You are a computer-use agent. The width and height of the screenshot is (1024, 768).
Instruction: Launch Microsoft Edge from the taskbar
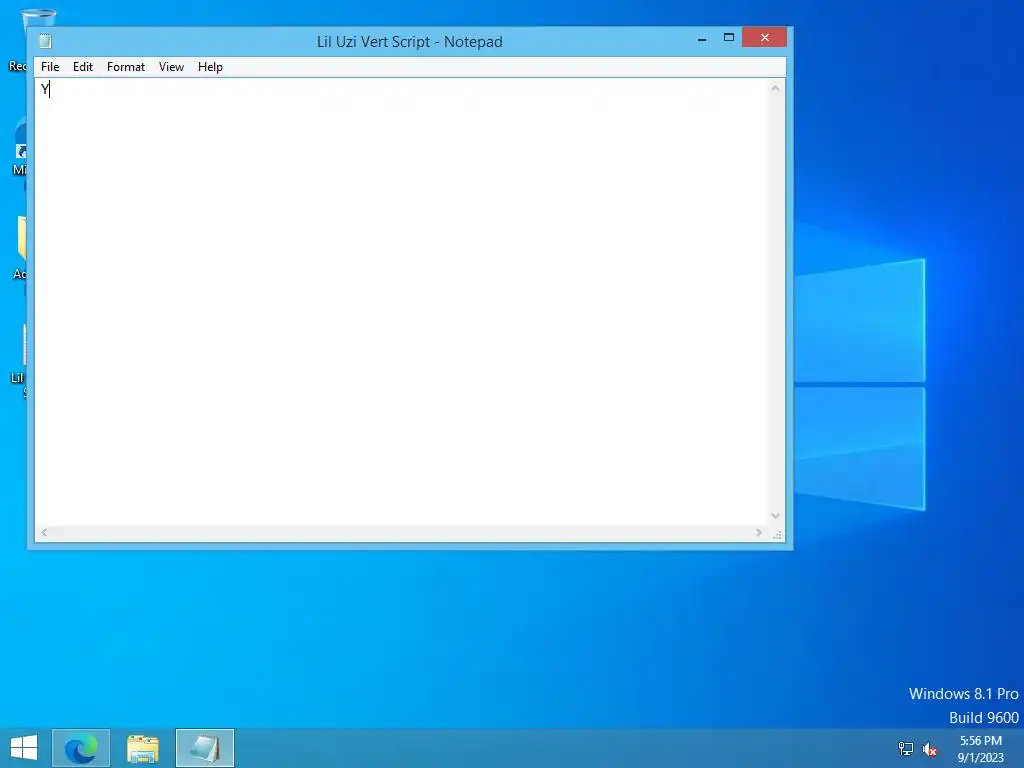(x=81, y=748)
